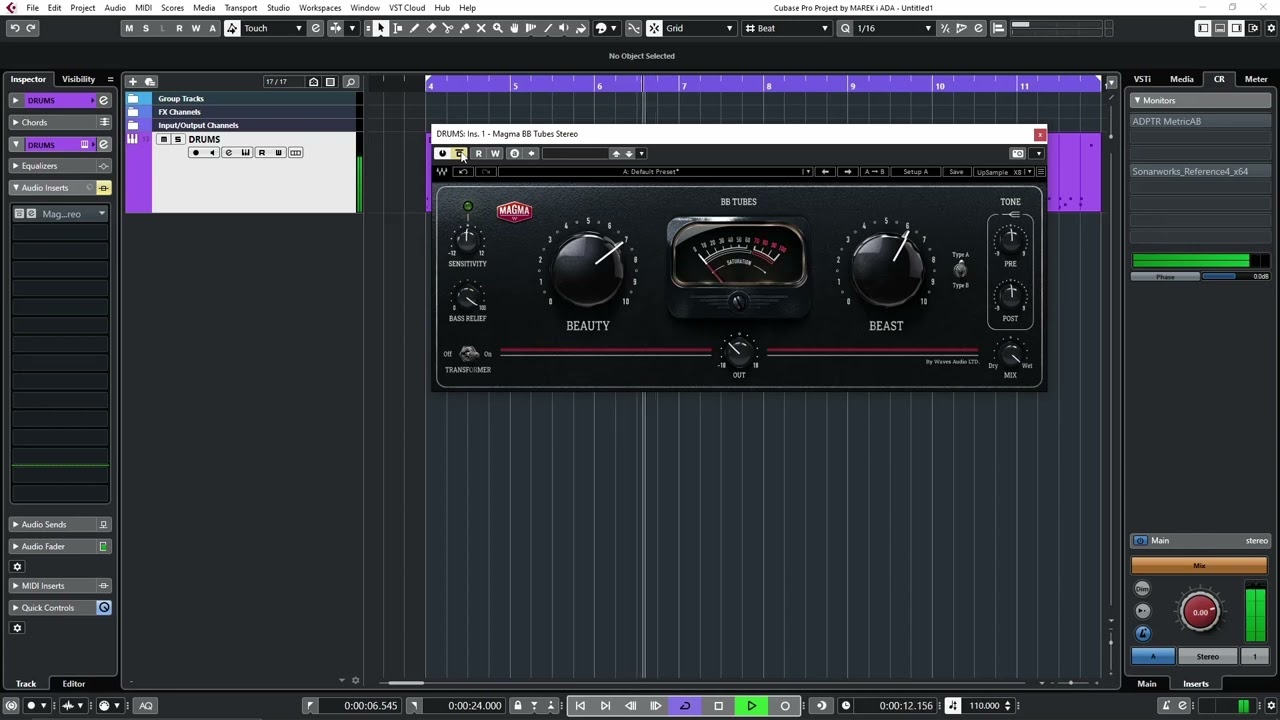Toggle Solo on DRUMS track
The height and width of the screenshot is (720, 1280).
pos(178,139)
